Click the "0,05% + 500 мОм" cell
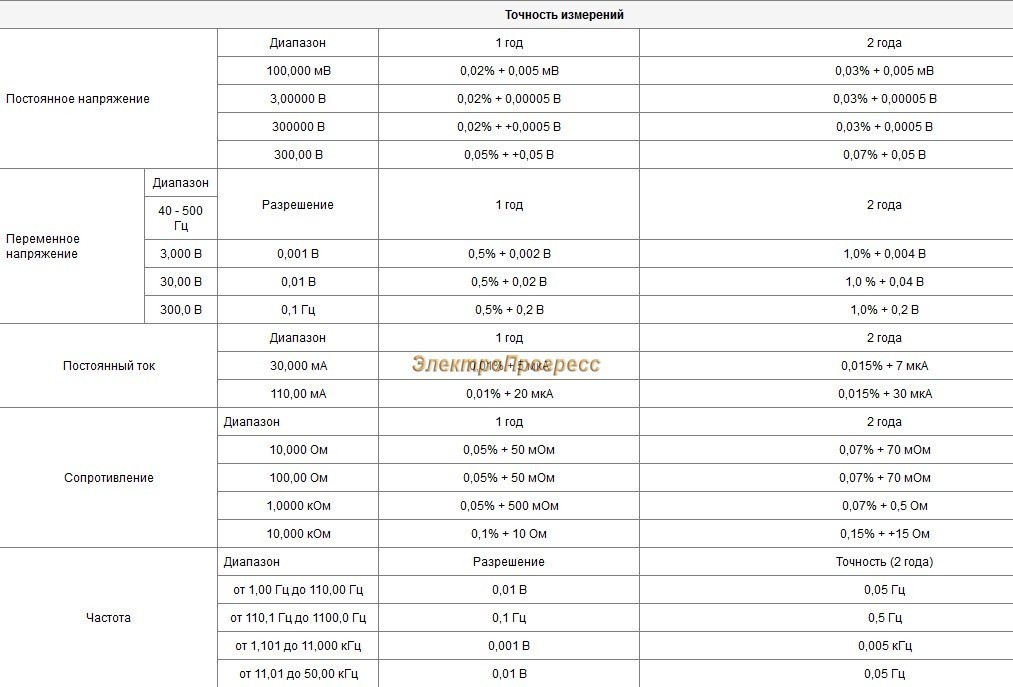 [x=509, y=506]
